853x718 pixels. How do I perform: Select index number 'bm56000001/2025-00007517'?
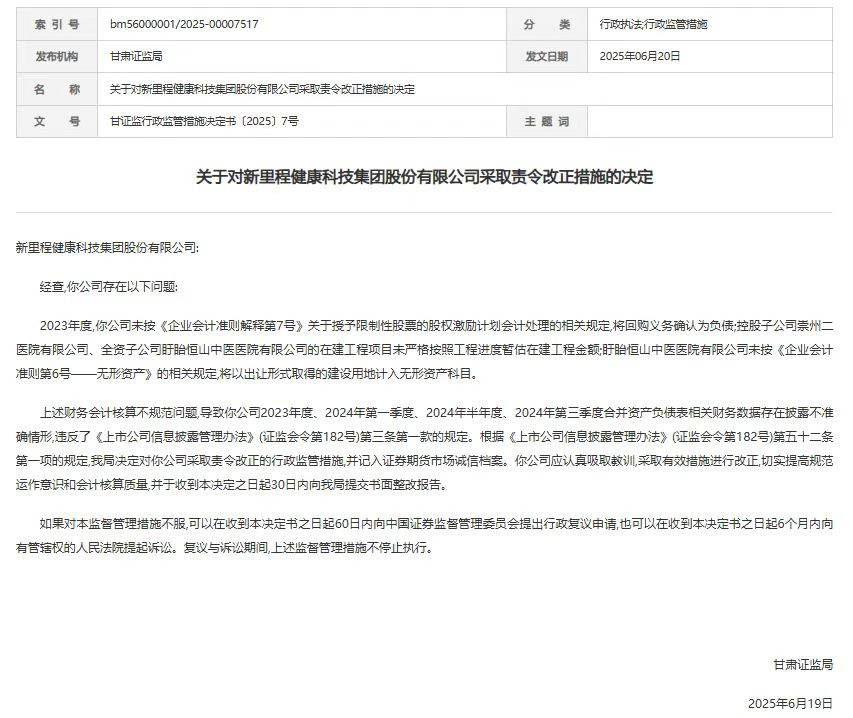click(184, 24)
